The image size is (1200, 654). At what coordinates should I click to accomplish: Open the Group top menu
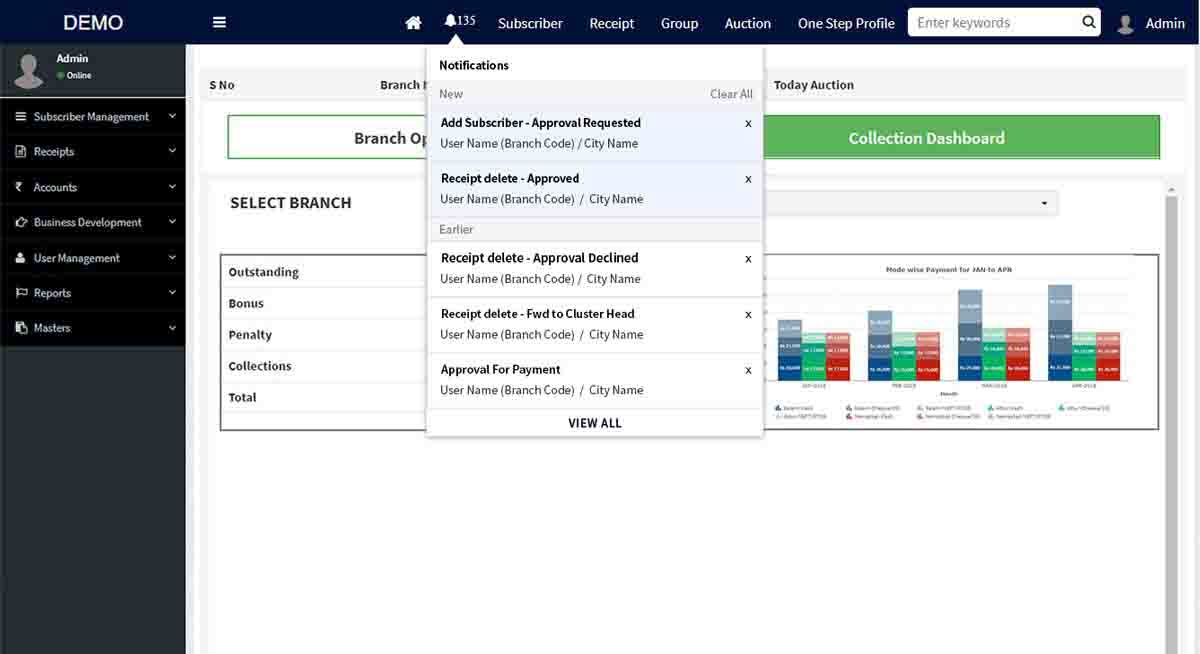(679, 23)
